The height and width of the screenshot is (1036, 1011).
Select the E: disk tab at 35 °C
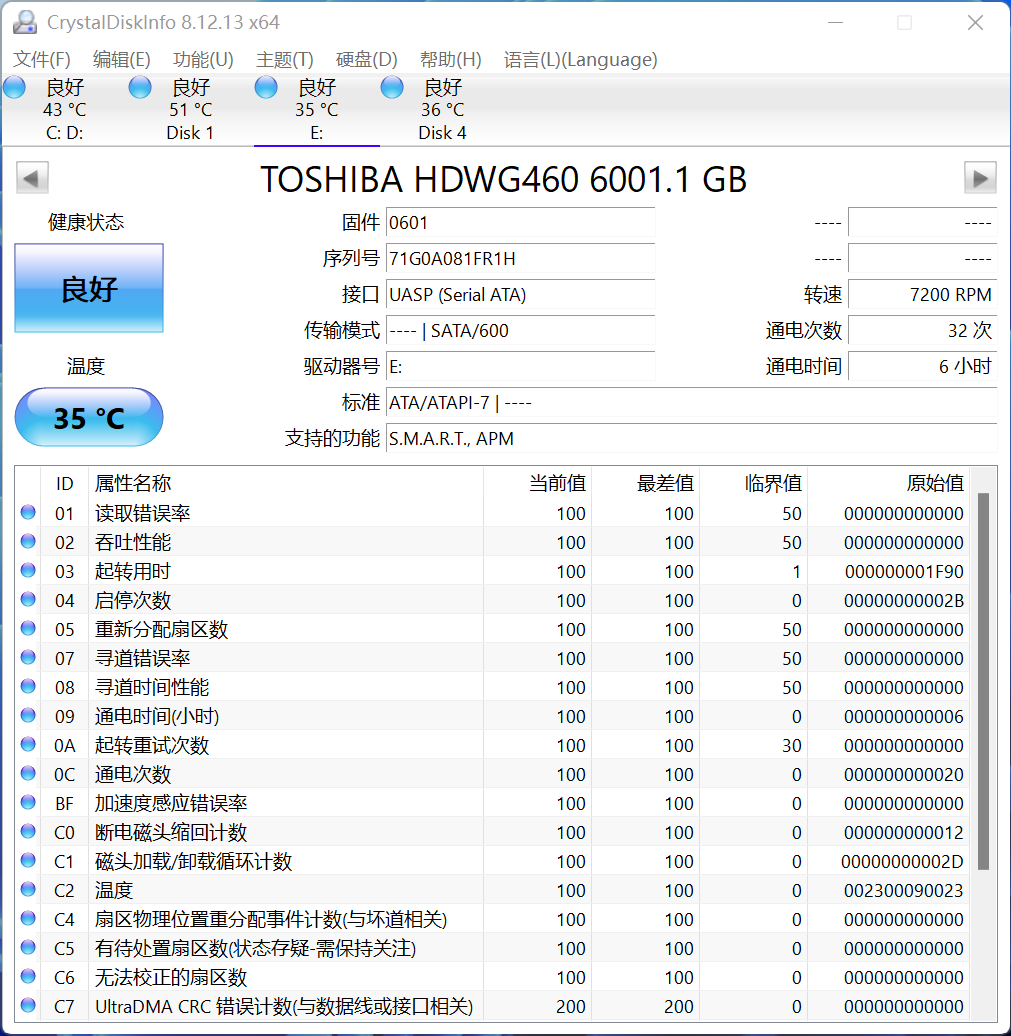(317, 110)
